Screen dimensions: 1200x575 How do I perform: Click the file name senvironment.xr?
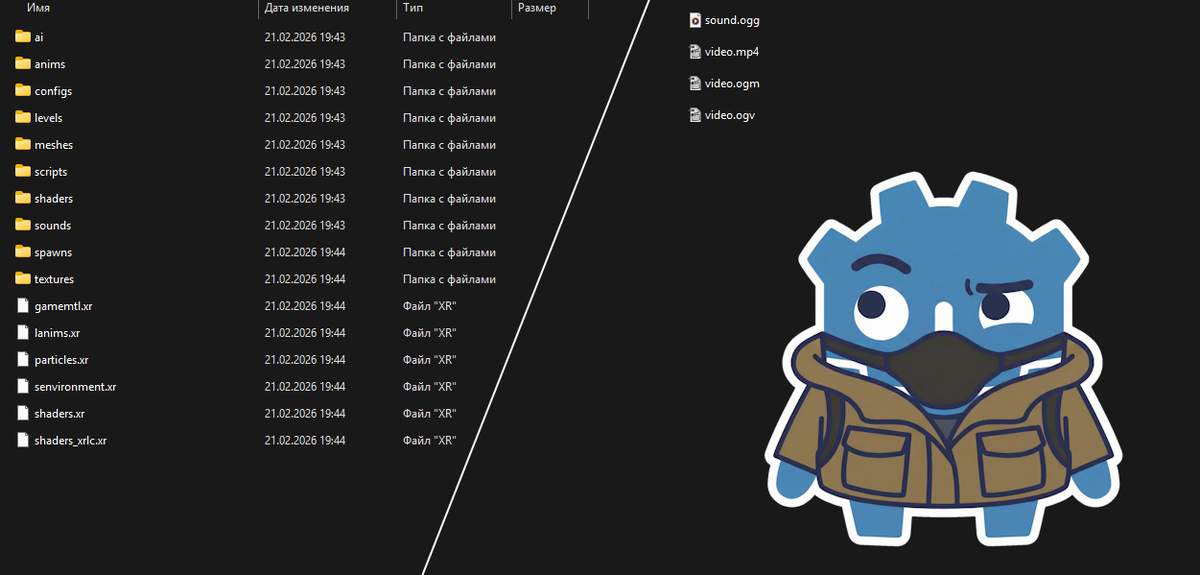75,387
